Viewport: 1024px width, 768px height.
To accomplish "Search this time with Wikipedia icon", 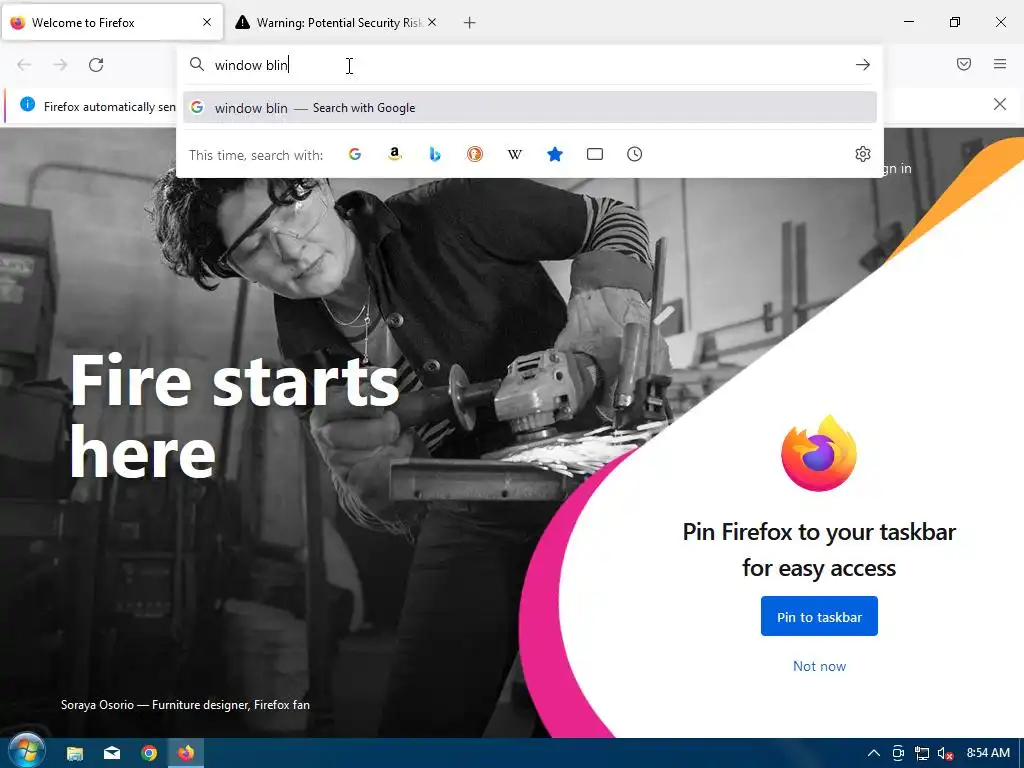I will pos(515,154).
